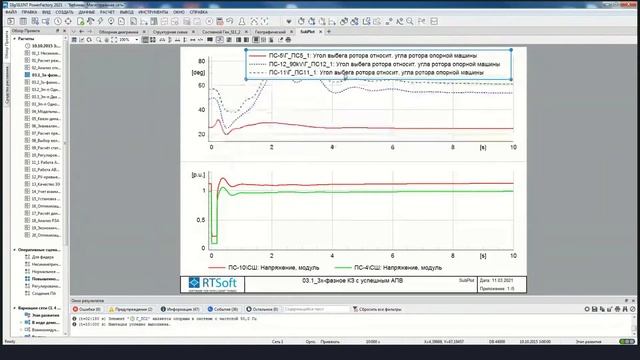Click the data manager table icon
Viewport: 640px width, 360px height.
(24, 21)
